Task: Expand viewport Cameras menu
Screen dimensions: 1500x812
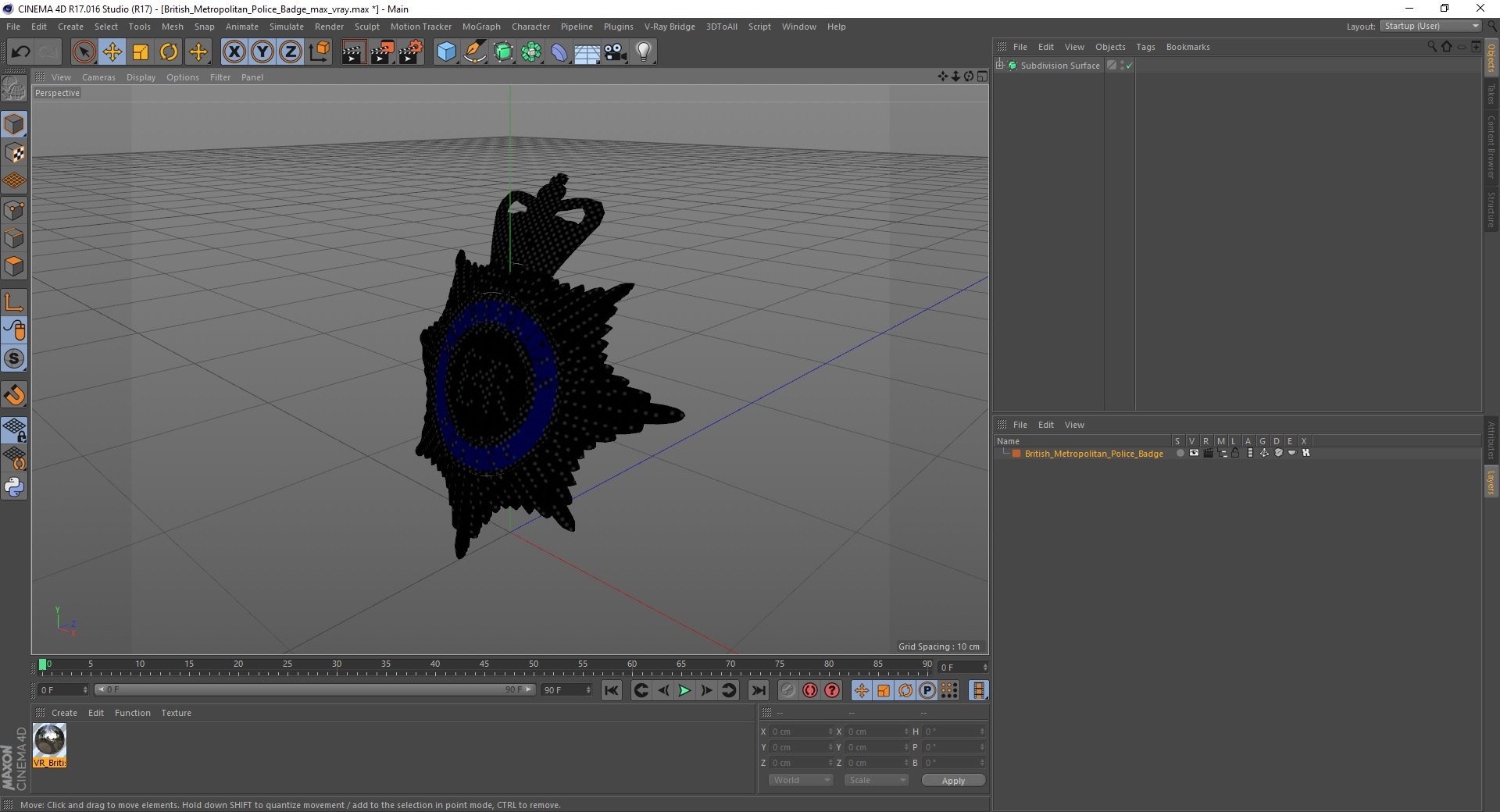Action: tap(98, 77)
